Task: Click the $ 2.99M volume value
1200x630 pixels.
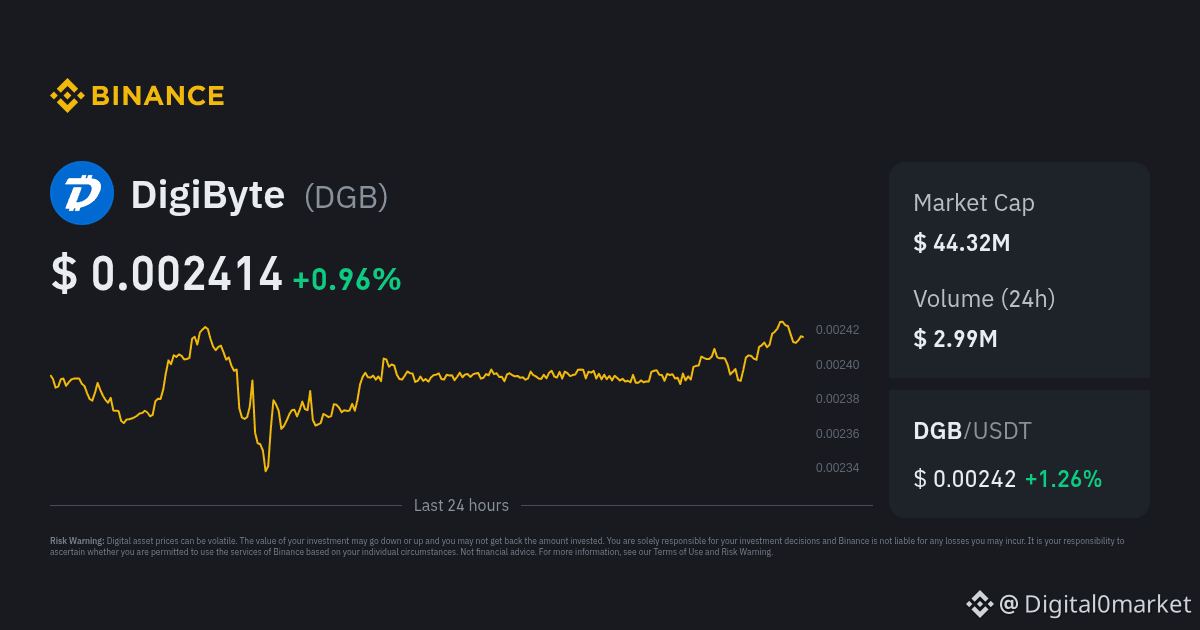Action: pos(955,338)
